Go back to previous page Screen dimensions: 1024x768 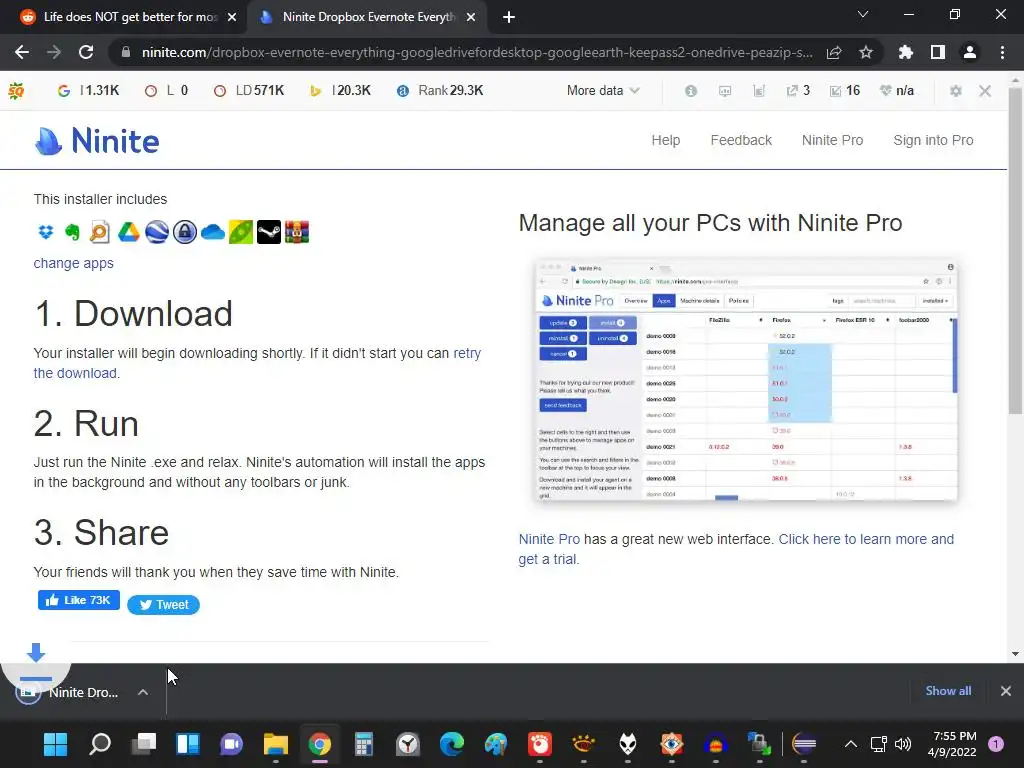[x=22, y=52]
